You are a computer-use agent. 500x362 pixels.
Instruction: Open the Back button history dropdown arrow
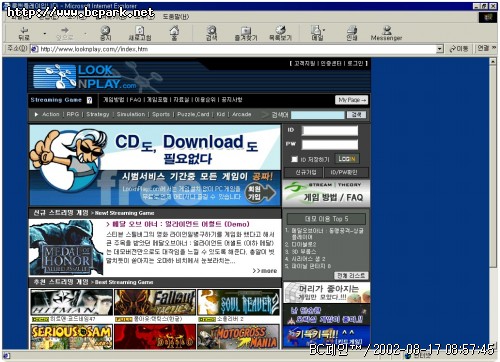click(x=45, y=33)
